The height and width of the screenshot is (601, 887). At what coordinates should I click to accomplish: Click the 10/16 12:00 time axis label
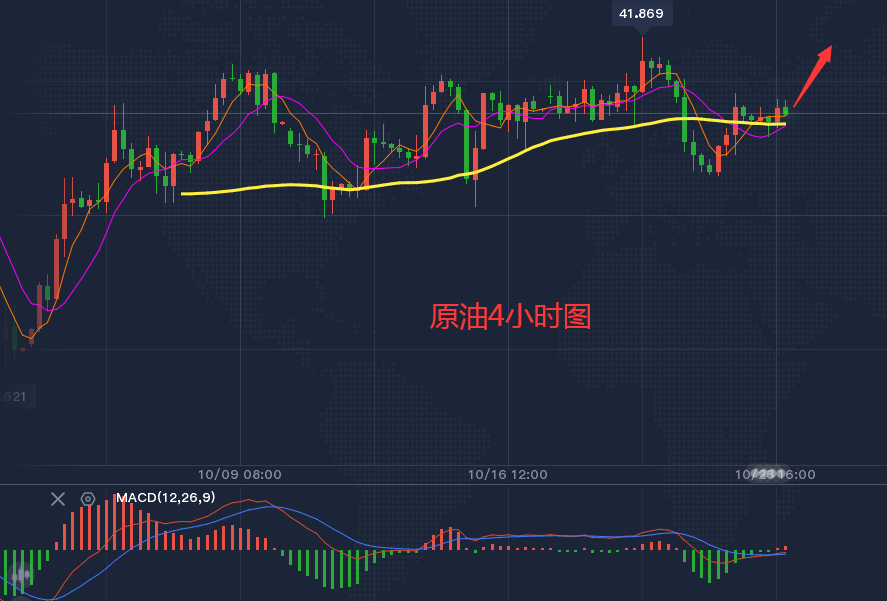[x=507, y=474]
